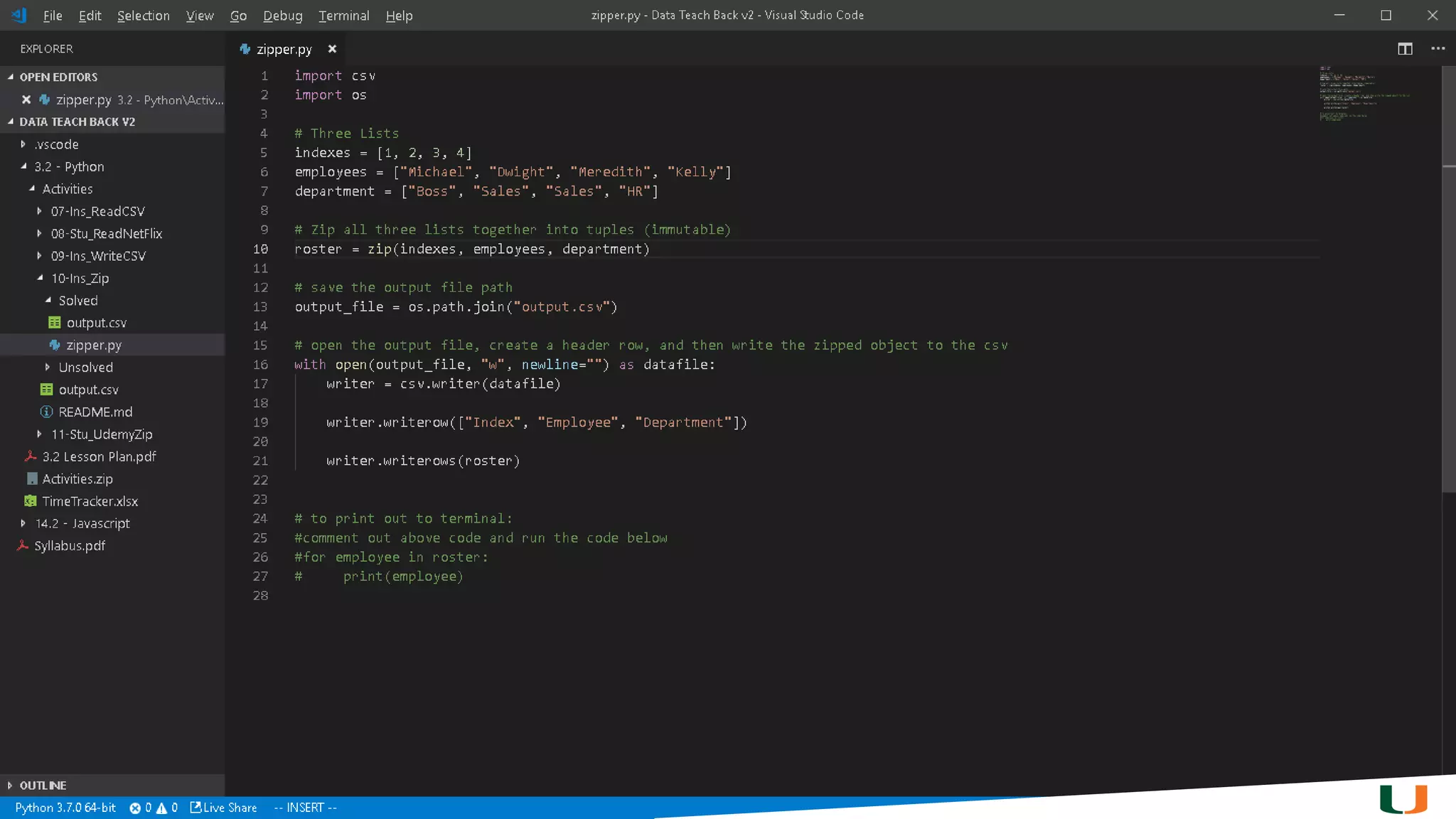Screen dimensions: 1456x819
Task: Open TimeTracker.xlsx spreadsheet file
Action: pyautogui.click(x=90, y=501)
